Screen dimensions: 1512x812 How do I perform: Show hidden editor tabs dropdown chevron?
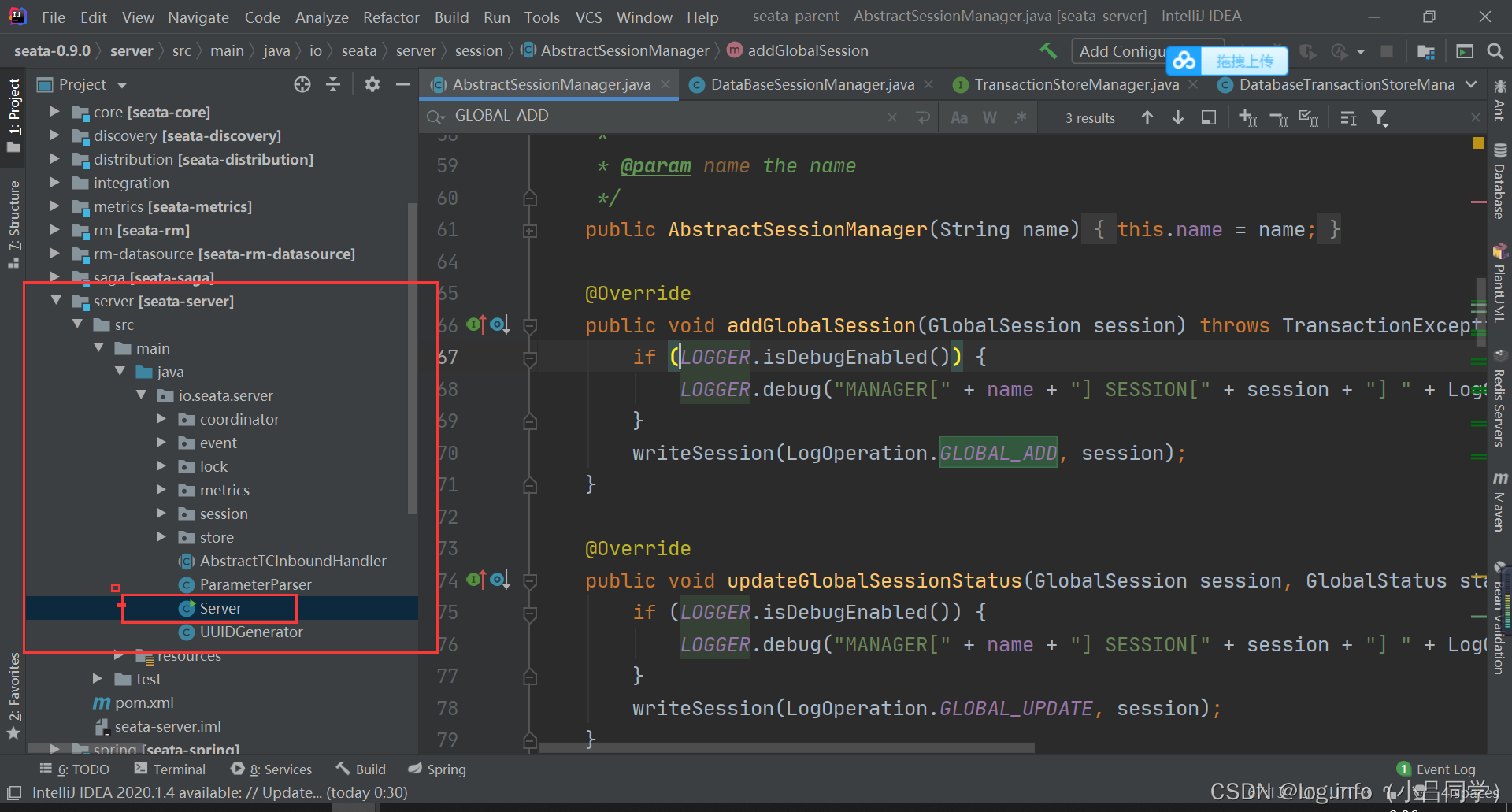click(x=1471, y=84)
